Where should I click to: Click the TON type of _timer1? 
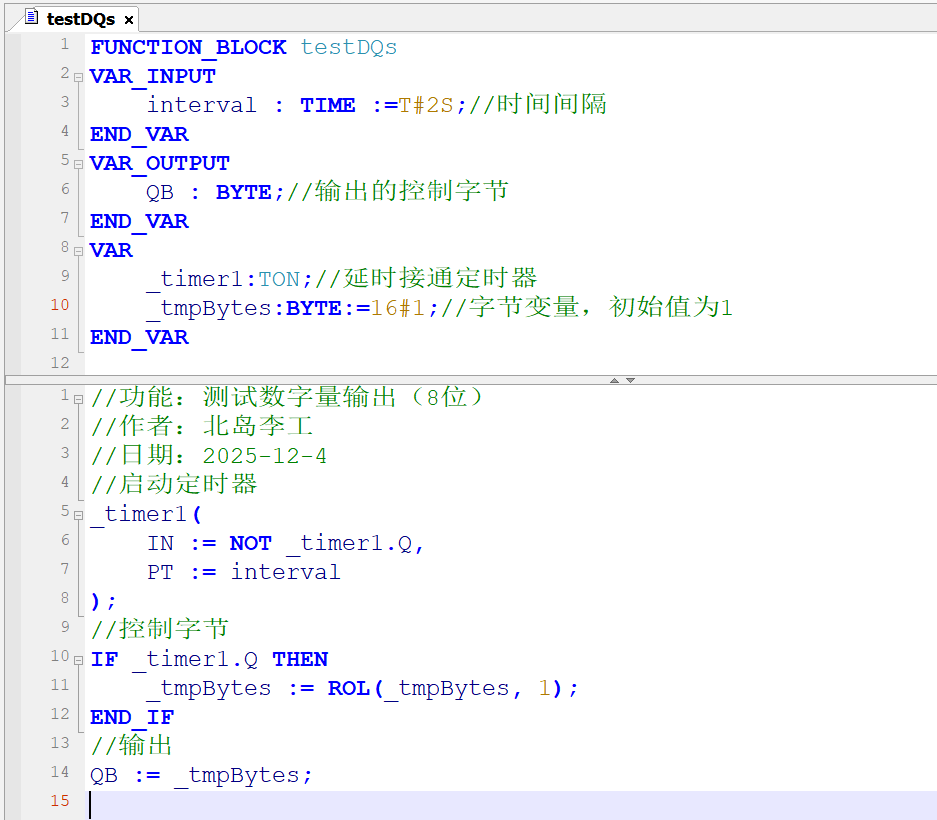point(279,279)
